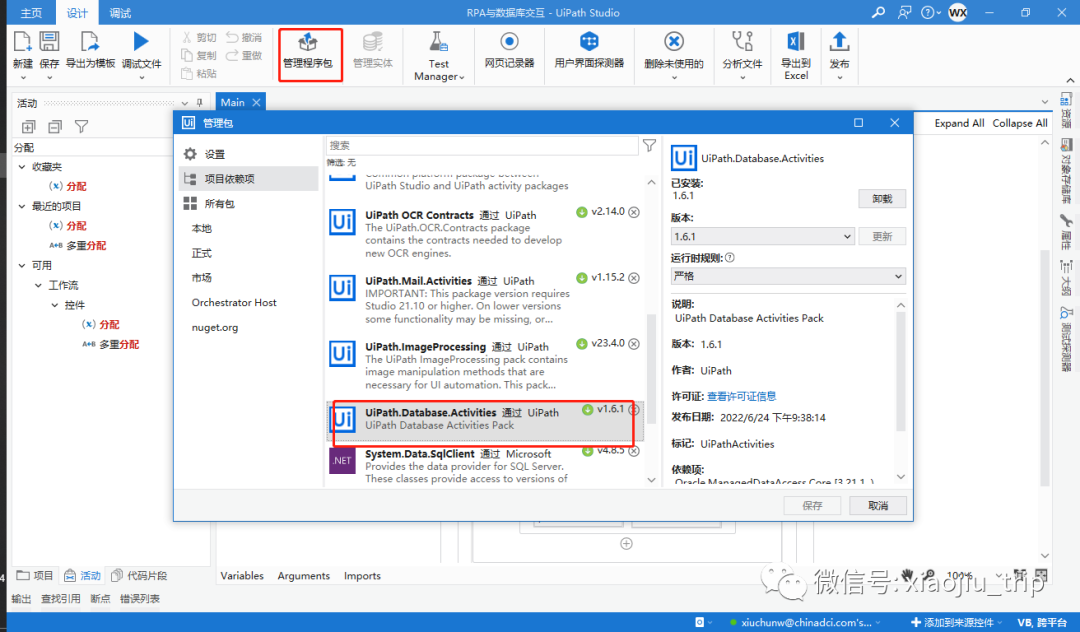
Task: Click 取消 button in package dialog
Action: pyautogui.click(x=878, y=505)
